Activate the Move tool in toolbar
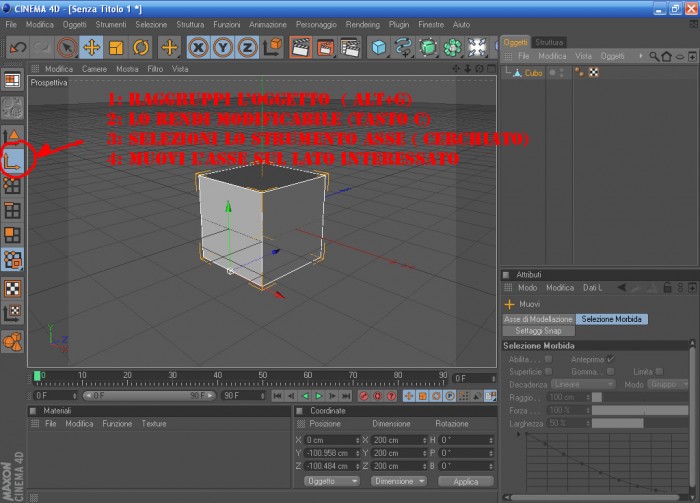This screenshot has width=700, height=503. pos(91,47)
